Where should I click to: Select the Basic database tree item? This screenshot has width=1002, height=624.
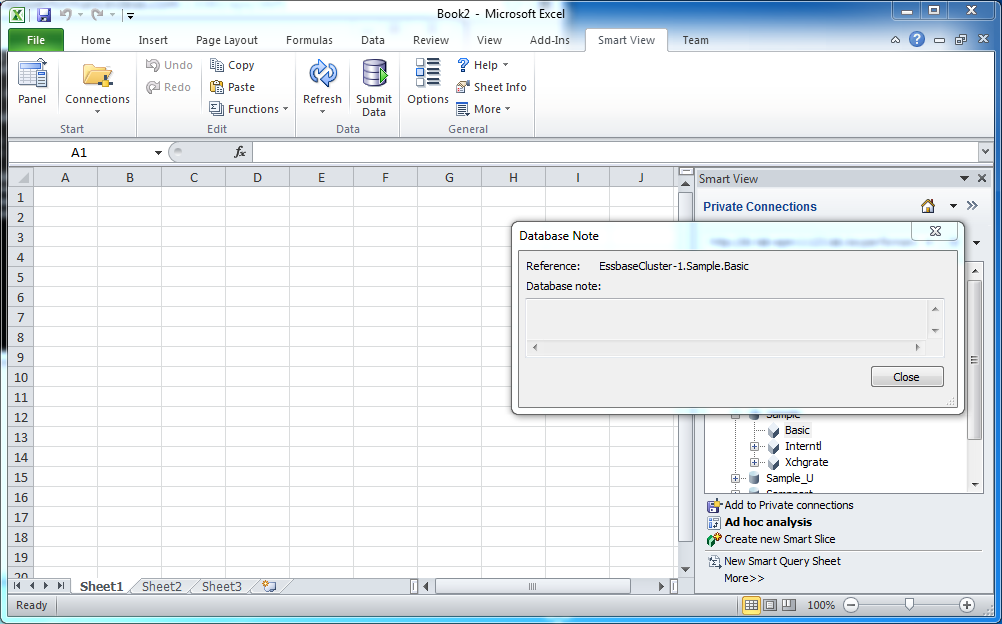point(797,430)
